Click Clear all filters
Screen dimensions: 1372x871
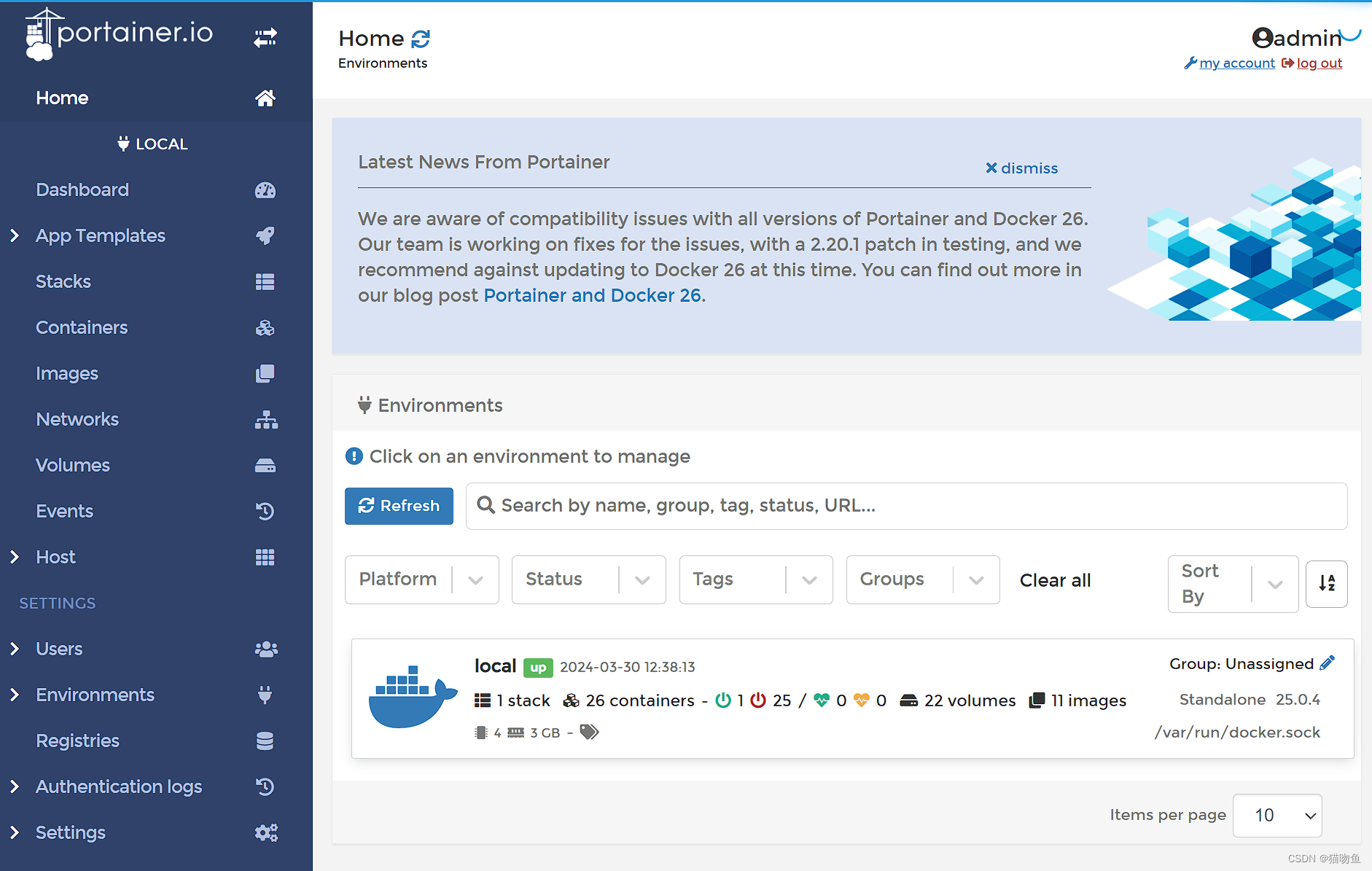coord(1055,580)
